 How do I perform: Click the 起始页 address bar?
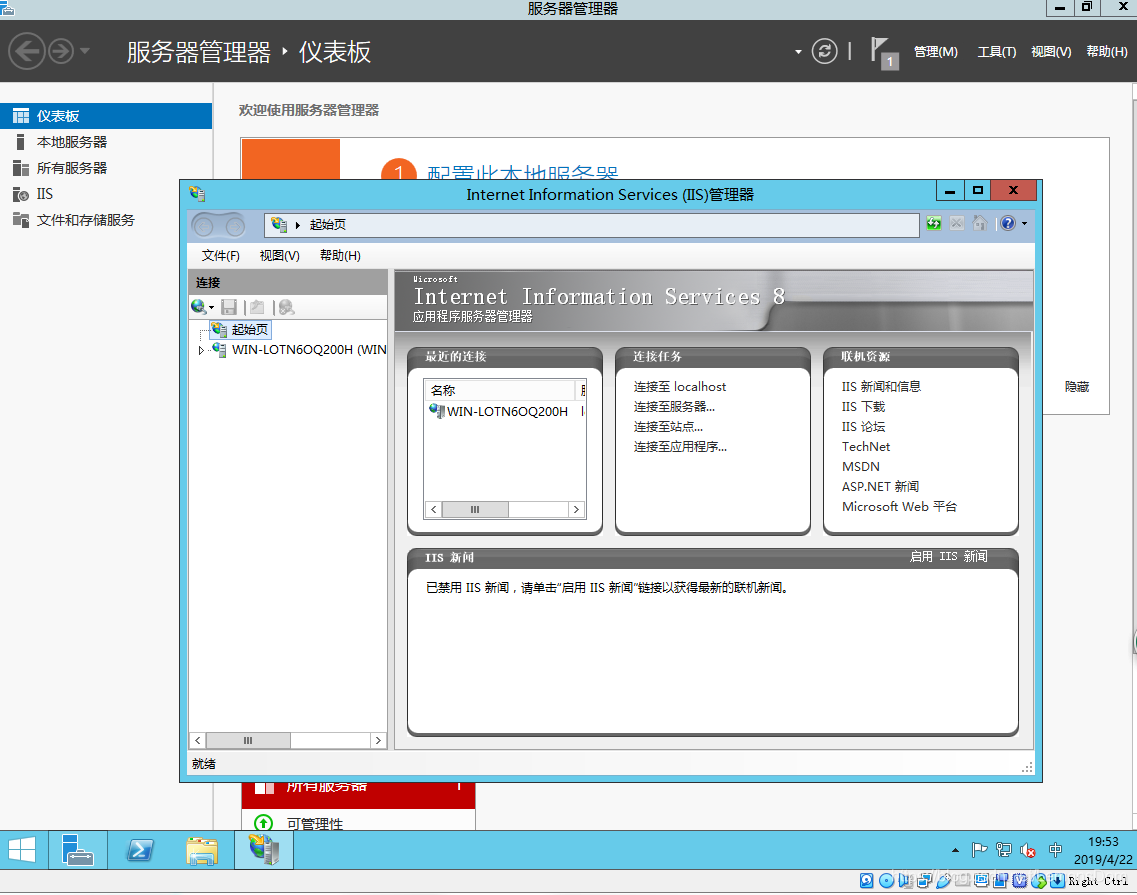click(x=592, y=225)
